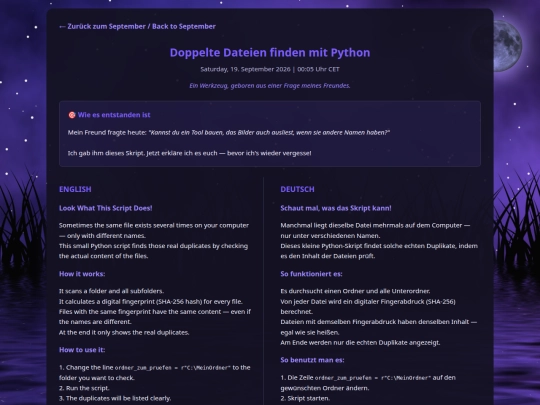Image resolution: width=540 pixels, height=405 pixels.
Task: Click English step '2. Run the script.'
Action: point(84,388)
